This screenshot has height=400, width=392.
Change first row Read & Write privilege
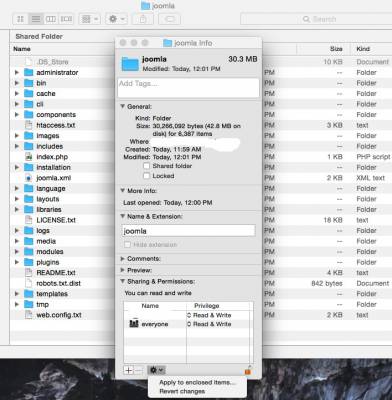coord(209,315)
